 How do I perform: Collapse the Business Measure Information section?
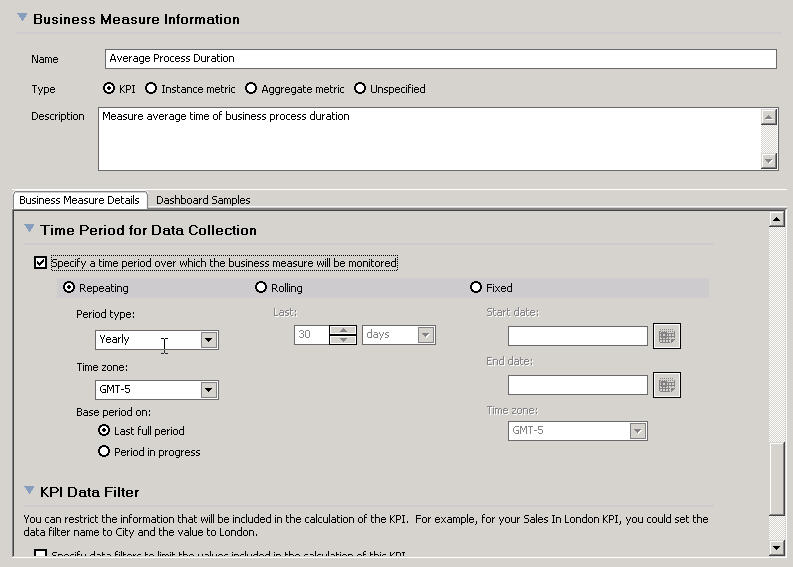(x=22, y=18)
